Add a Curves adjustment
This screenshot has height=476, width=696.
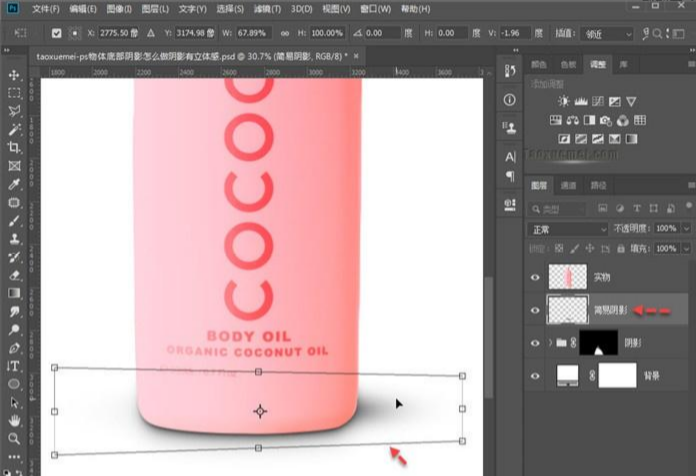597,101
